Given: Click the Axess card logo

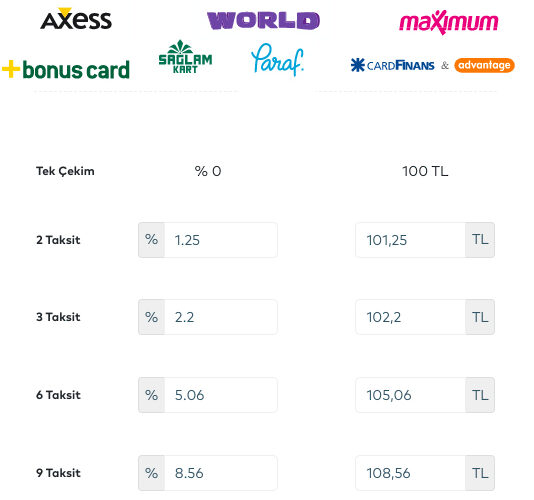Looking at the screenshot, I should point(76,19).
